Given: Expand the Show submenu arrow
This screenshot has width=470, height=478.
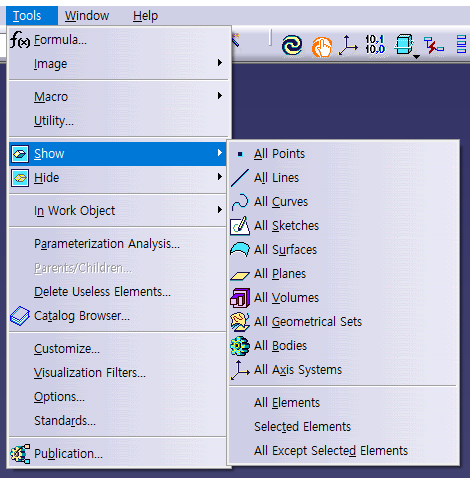Looking at the screenshot, I should [220, 153].
